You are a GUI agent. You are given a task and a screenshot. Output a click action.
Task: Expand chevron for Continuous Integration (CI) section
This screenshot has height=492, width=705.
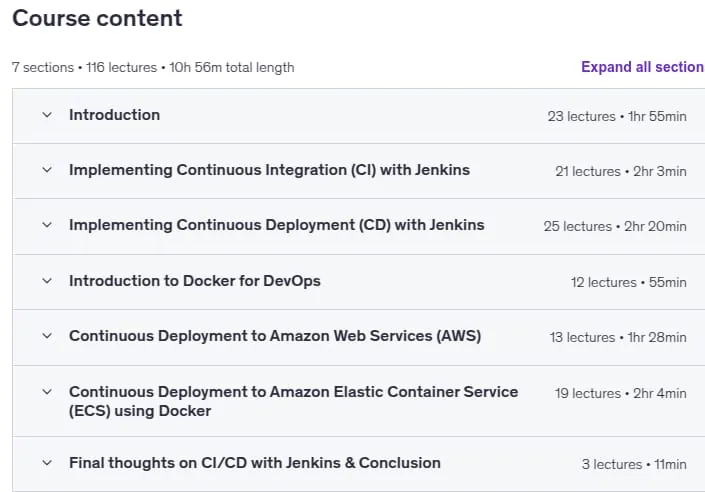pos(47,170)
